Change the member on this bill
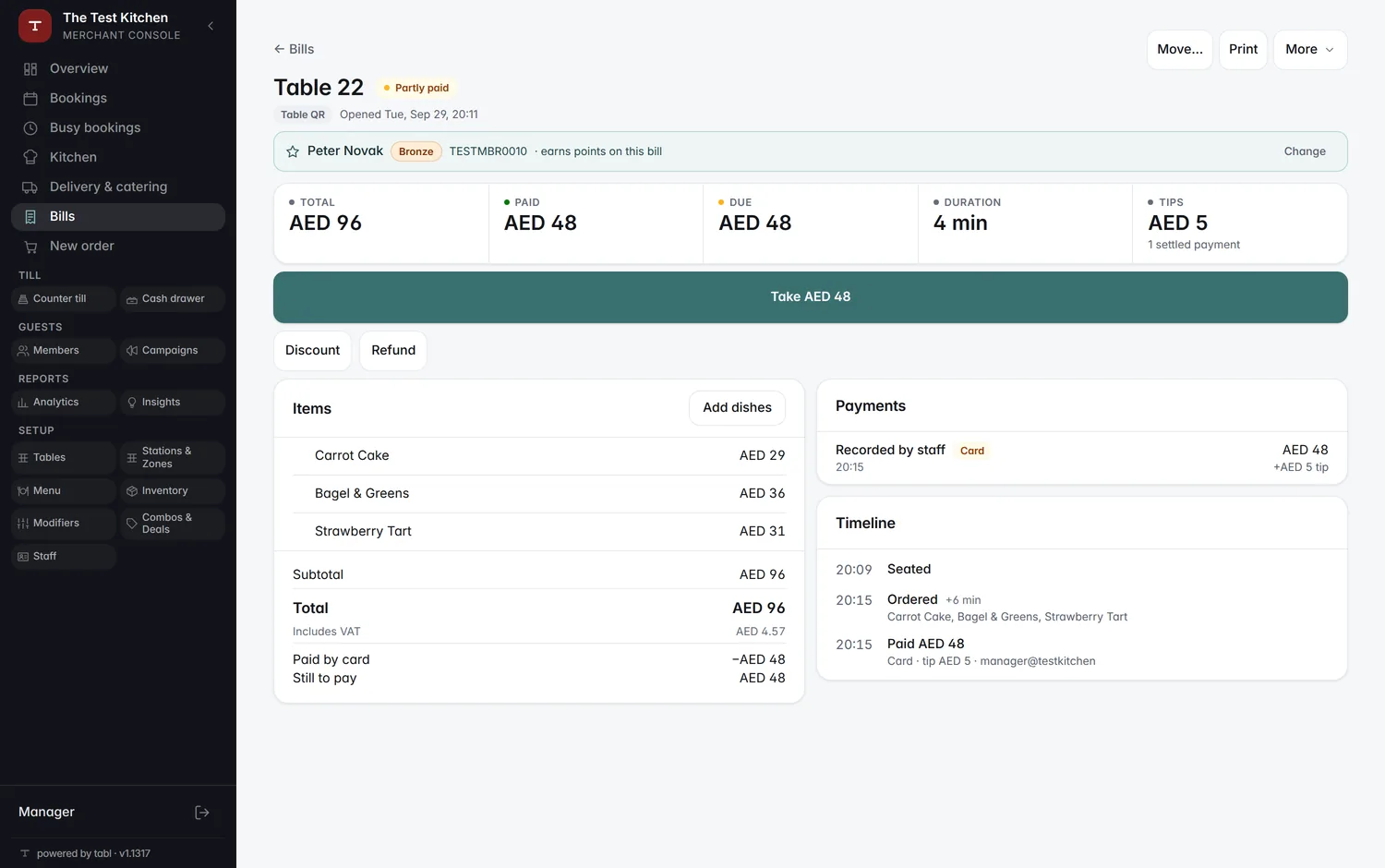The width and height of the screenshot is (1385, 868). point(1305,151)
